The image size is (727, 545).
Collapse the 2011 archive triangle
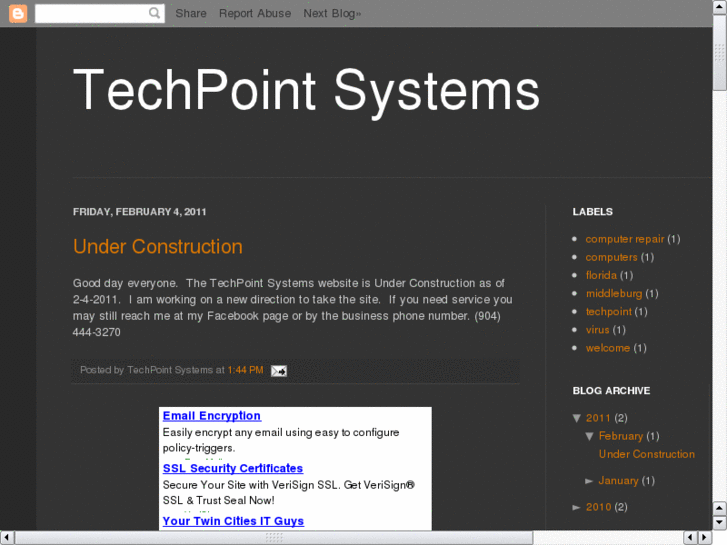[577, 418]
